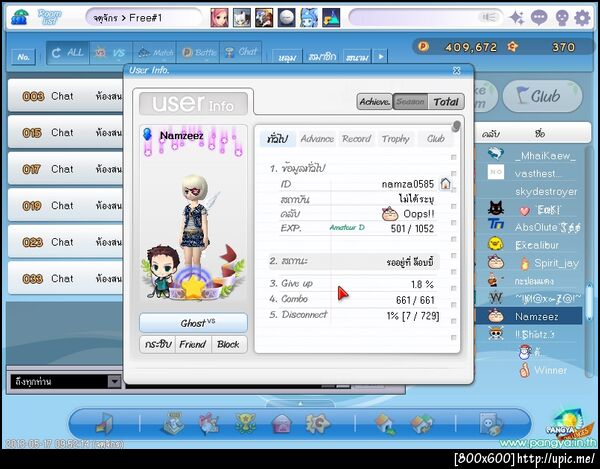The image size is (600, 469).
Task: Click the sparkle stars icon in top bar
Action: 517,18
